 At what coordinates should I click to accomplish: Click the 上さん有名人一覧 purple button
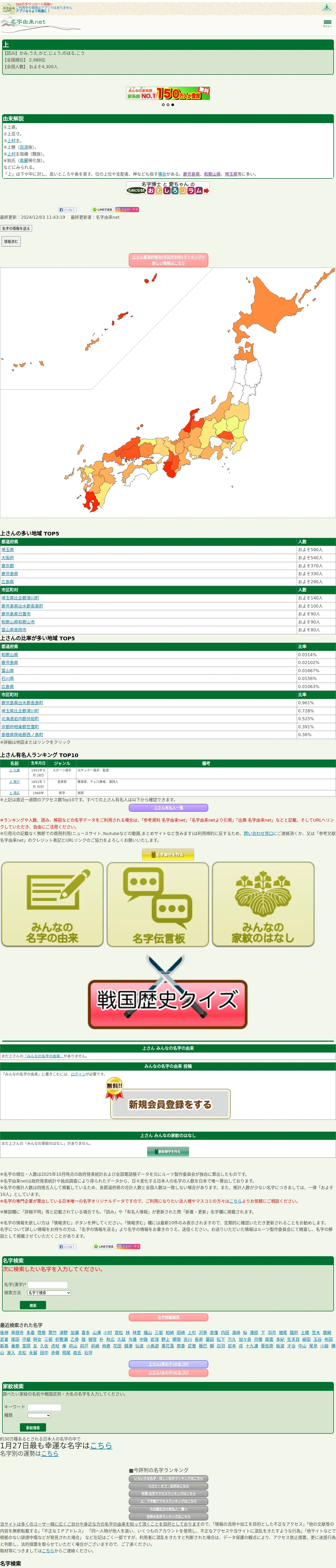click(x=168, y=808)
